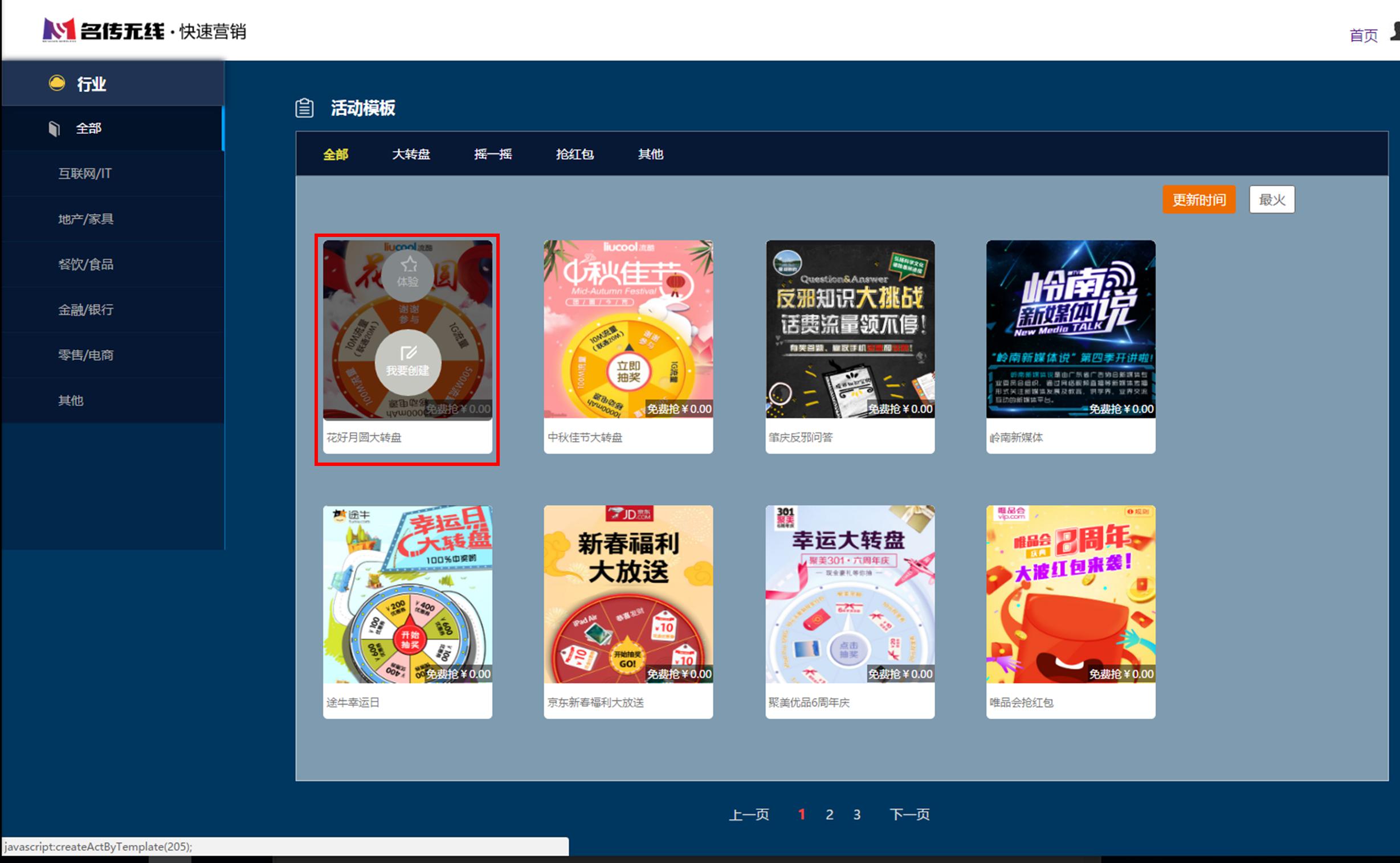Choose 餐饮/食品 industry category

[85, 264]
